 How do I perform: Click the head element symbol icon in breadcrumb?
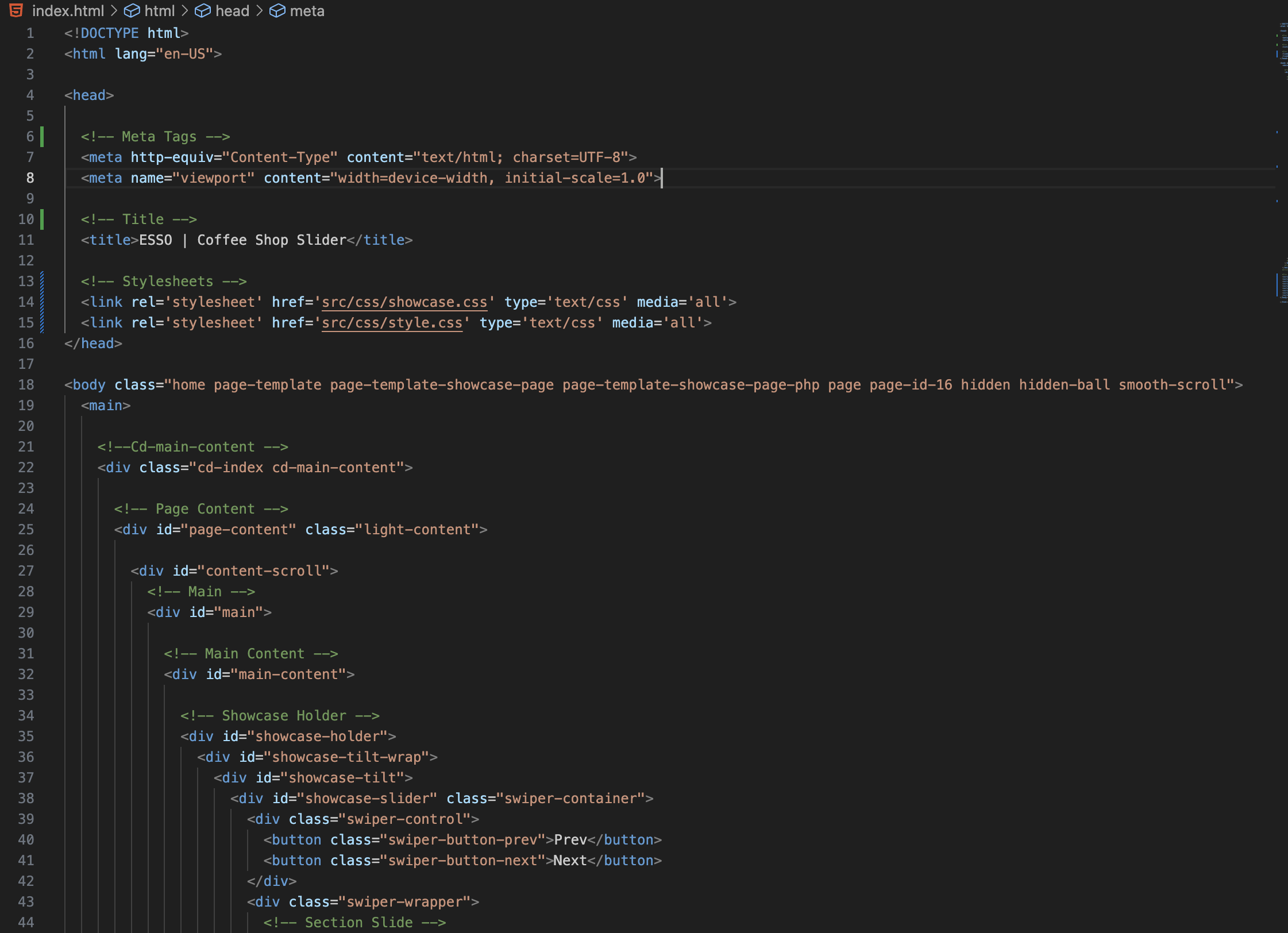pos(203,11)
